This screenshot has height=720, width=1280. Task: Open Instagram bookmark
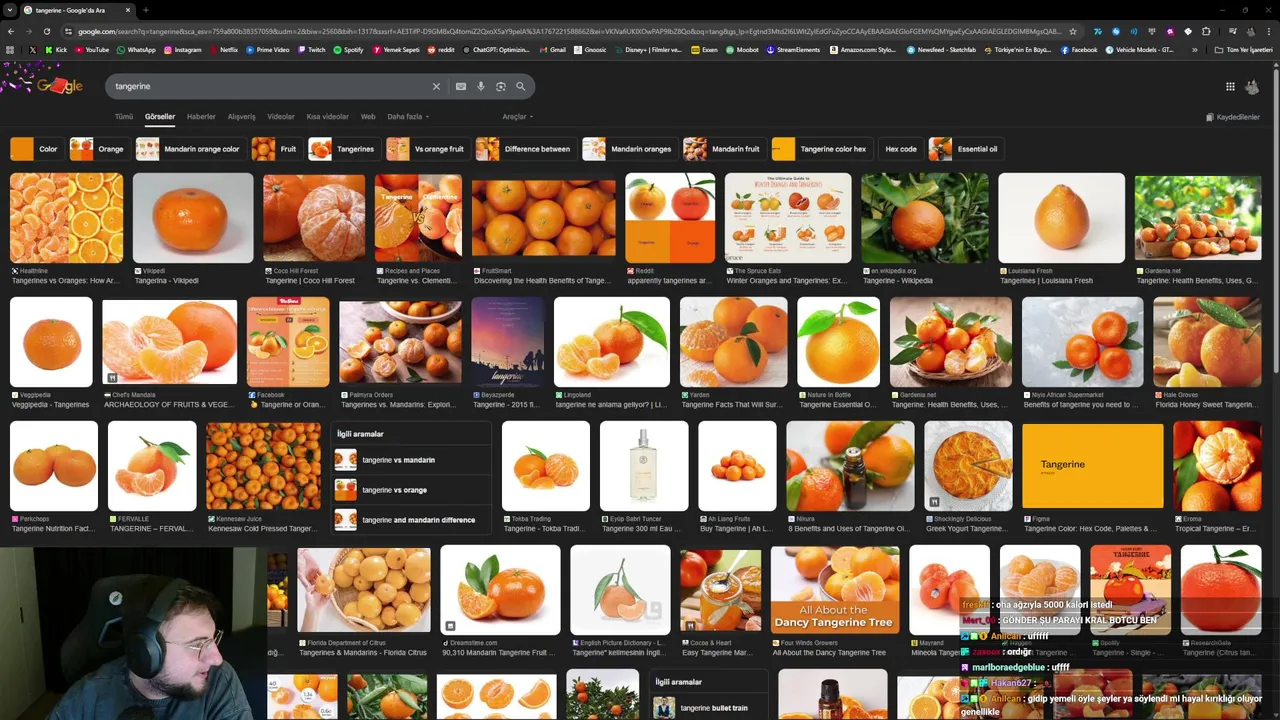182,50
